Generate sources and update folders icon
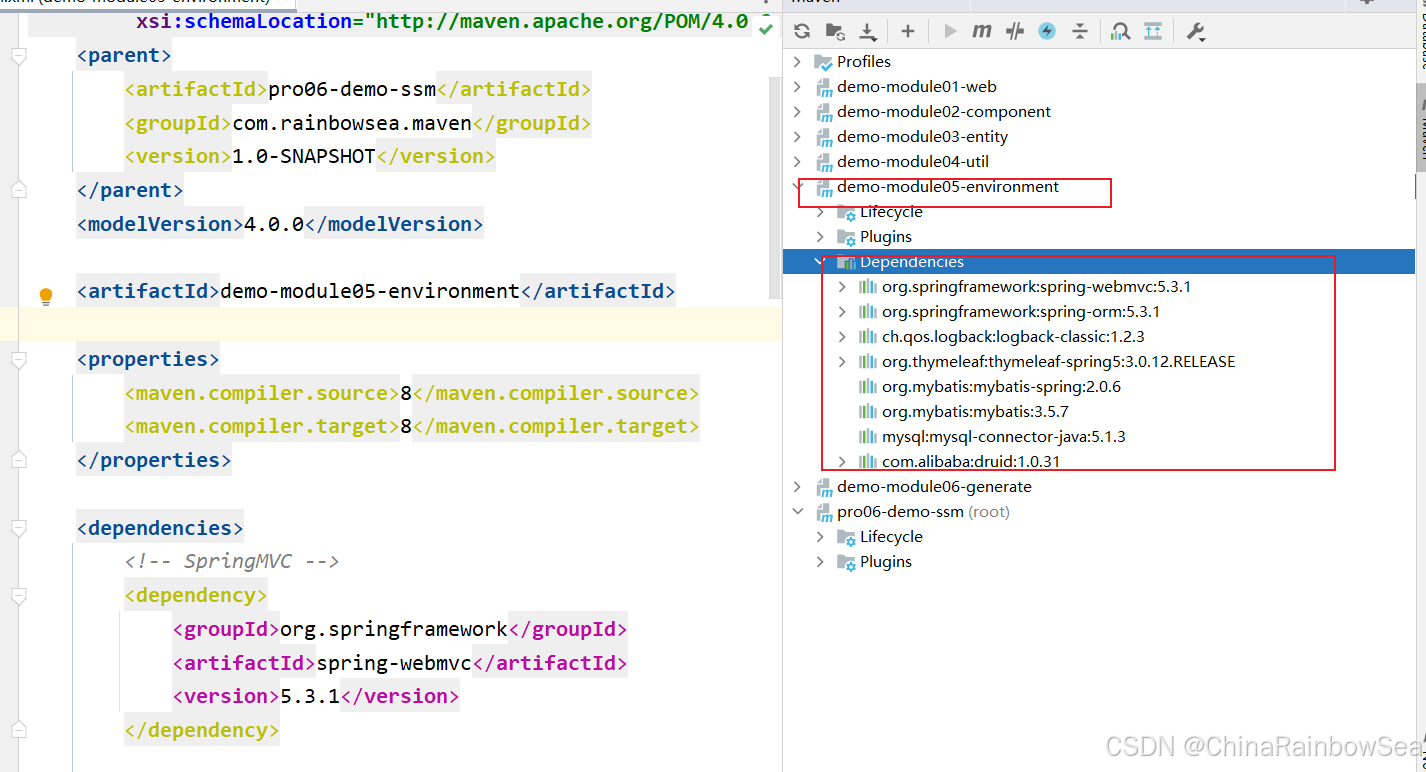Screen dimensions: 1426x772 click(835, 31)
